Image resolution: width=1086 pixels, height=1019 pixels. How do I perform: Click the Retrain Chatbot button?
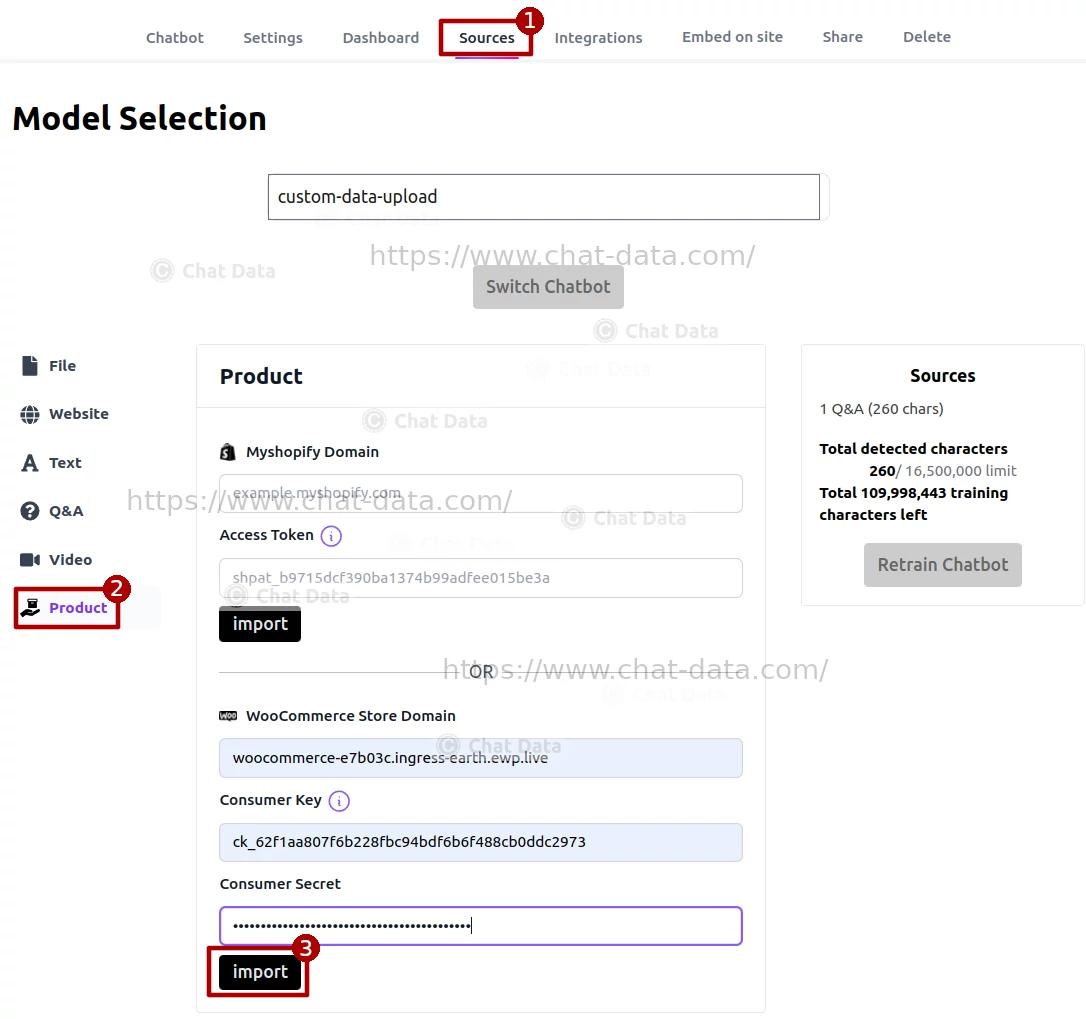click(943, 565)
